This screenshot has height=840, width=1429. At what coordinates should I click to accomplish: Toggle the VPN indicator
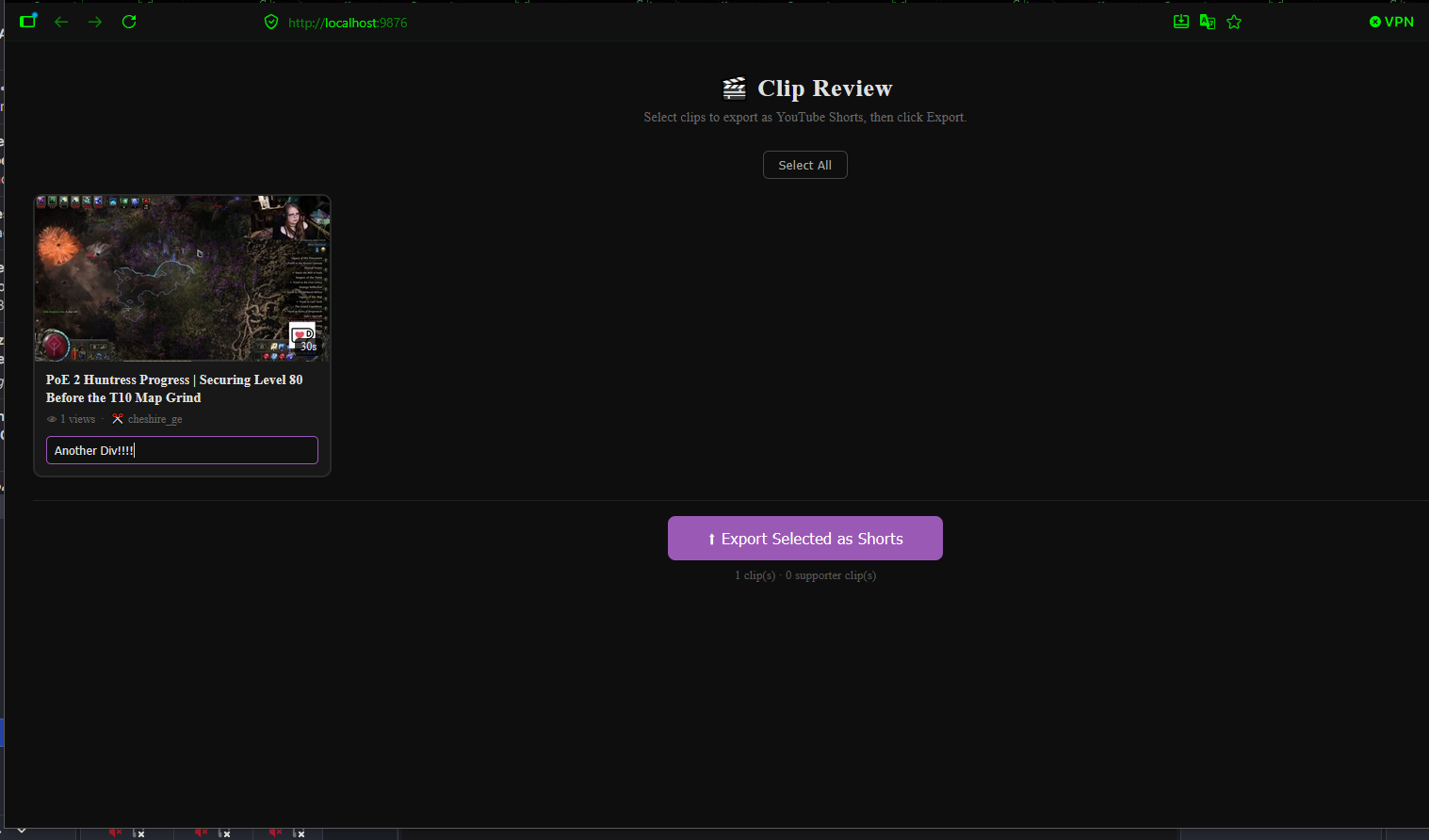pyautogui.click(x=1391, y=22)
